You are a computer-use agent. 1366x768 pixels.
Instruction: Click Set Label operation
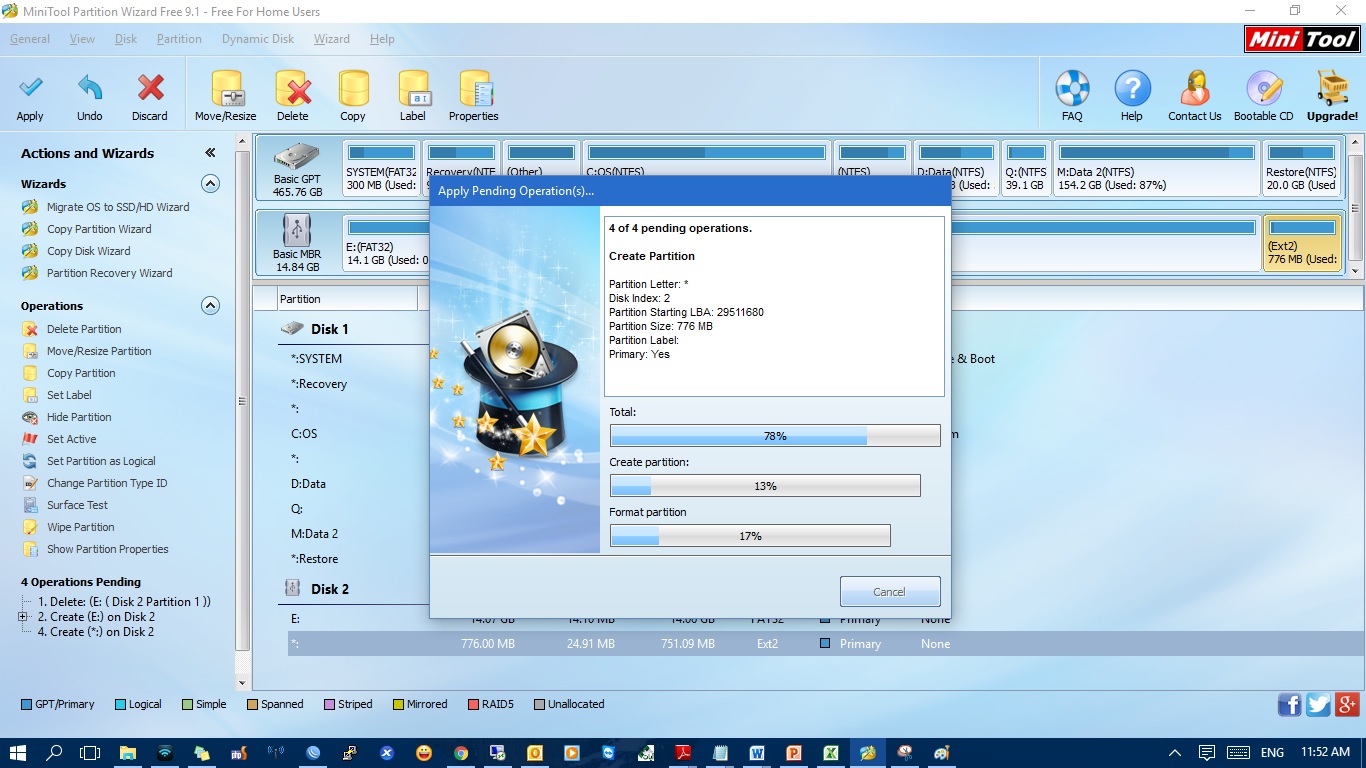click(69, 395)
